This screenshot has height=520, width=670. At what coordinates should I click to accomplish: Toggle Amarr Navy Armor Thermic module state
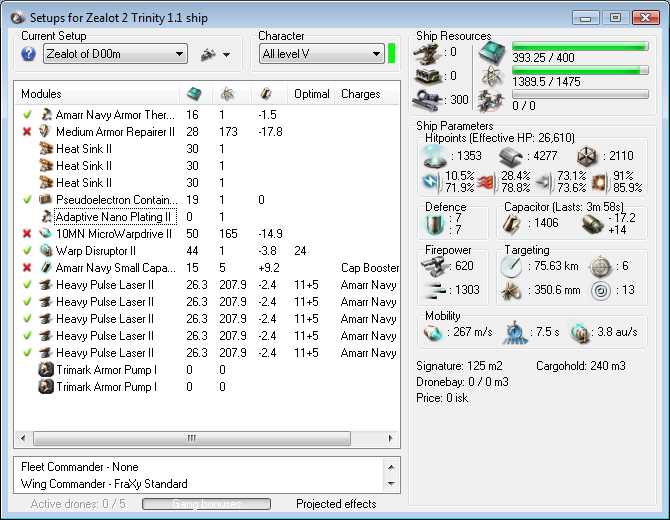pos(27,115)
